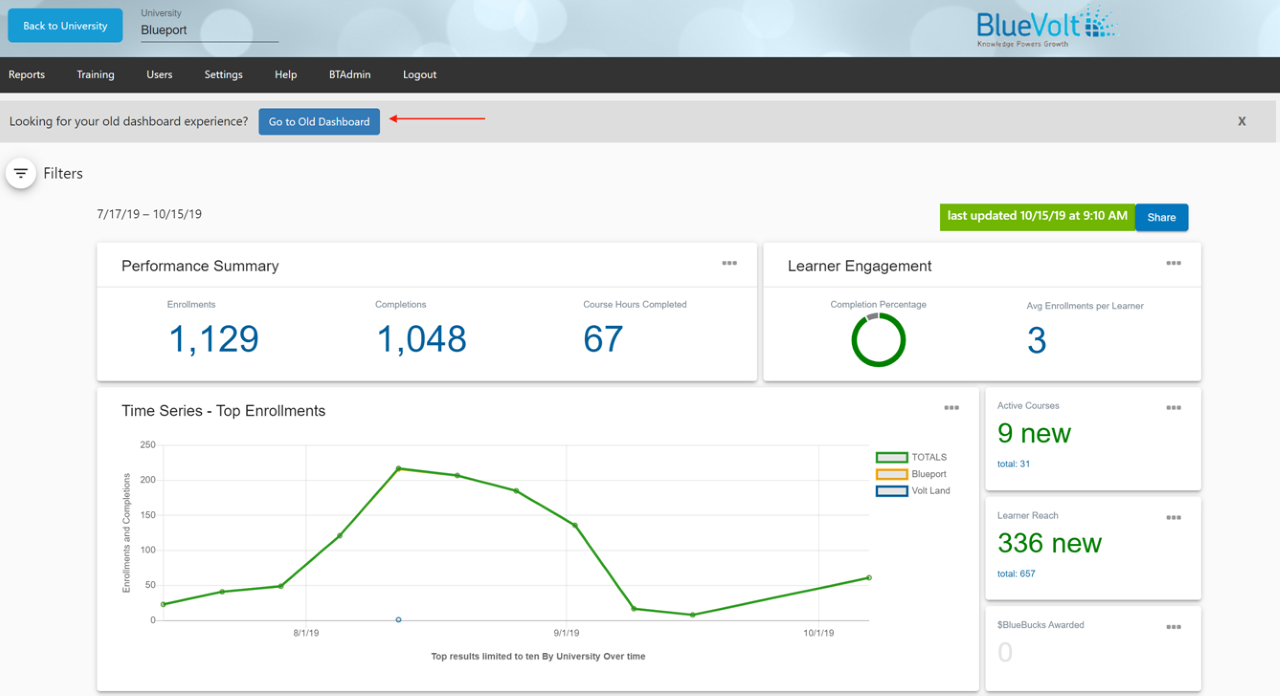
Task: Open the Users menu
Action: click(159, 75)
